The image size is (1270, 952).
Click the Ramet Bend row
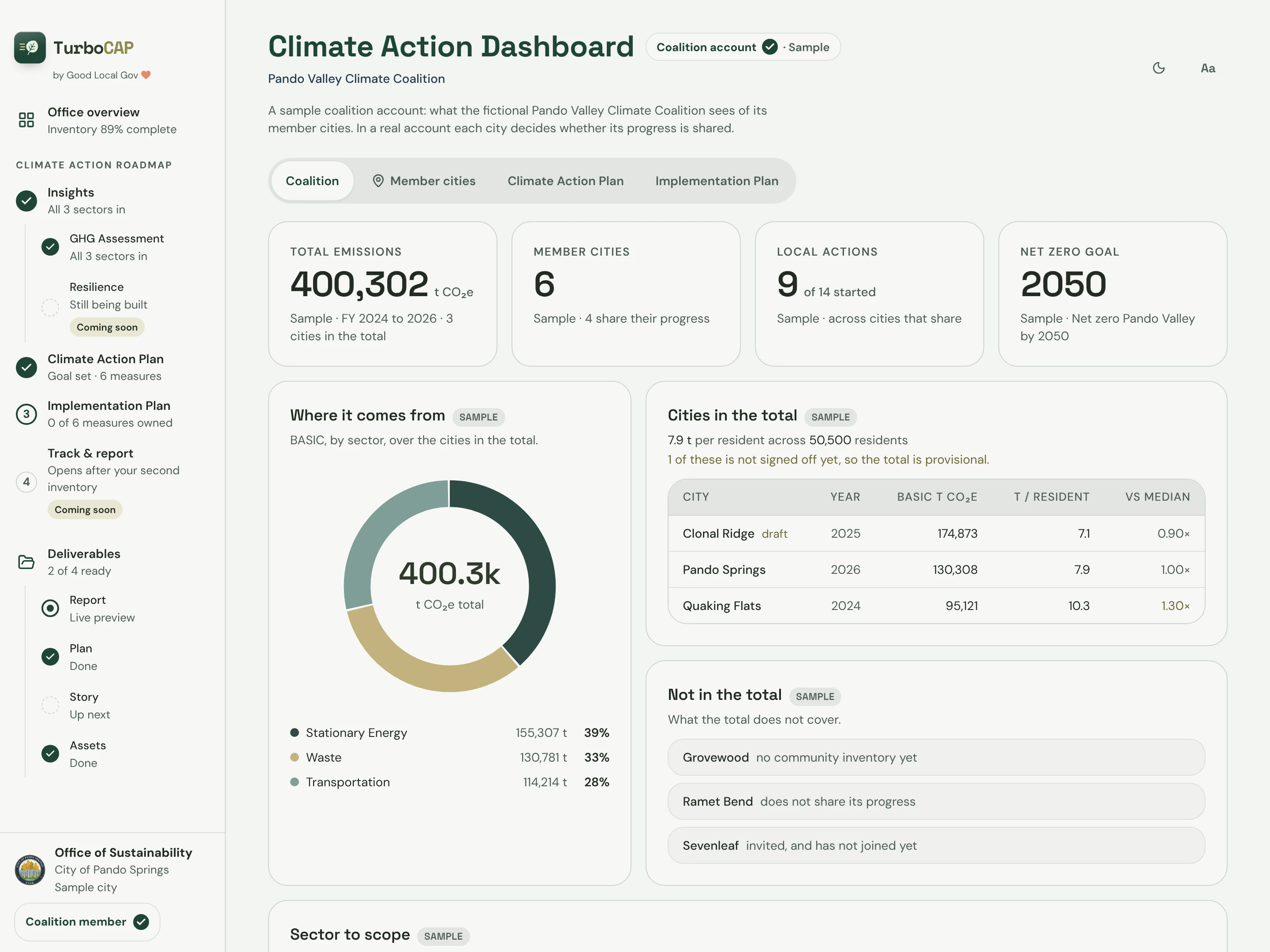click(937, 802)
